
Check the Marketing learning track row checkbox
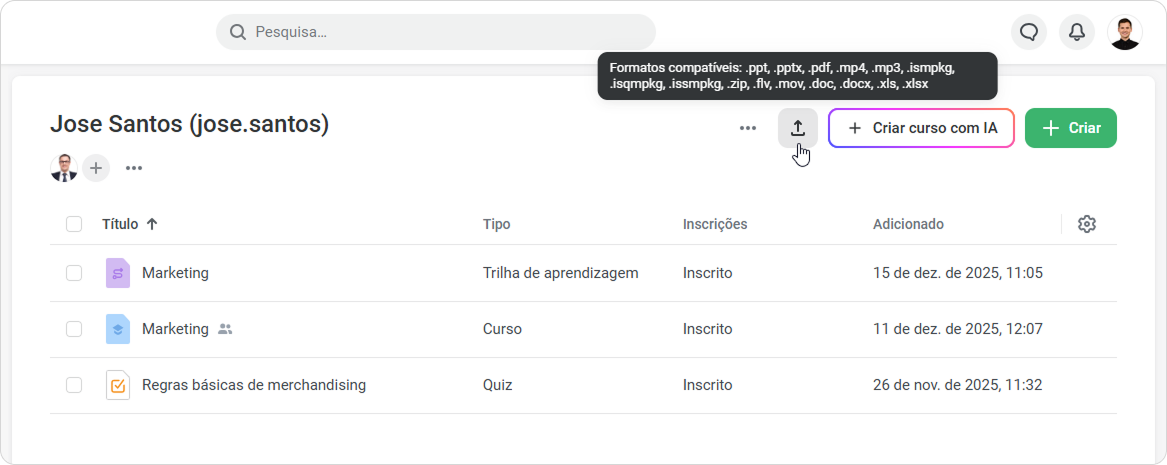tap(74, 273)
